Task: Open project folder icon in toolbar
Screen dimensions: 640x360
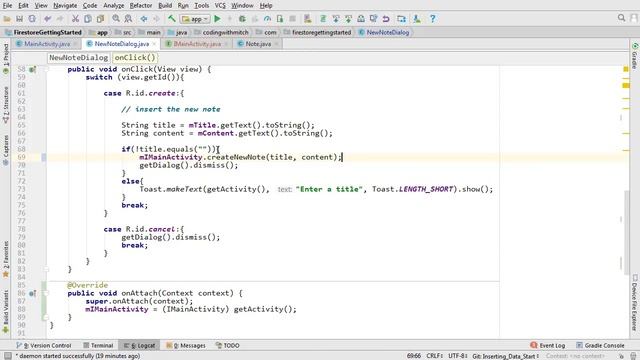Action: 7,19
